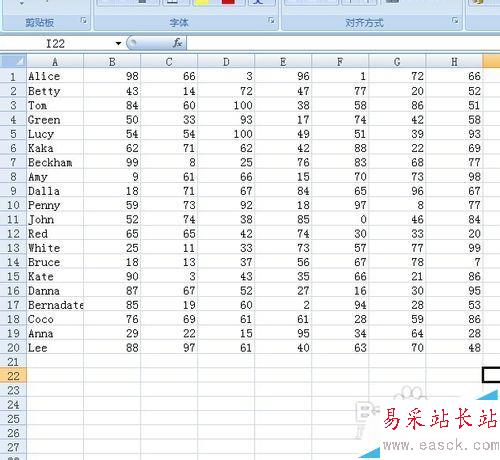Click the cell containing Kate
The height and width of the screenshot is (460, 500).
tap(55, 276)
